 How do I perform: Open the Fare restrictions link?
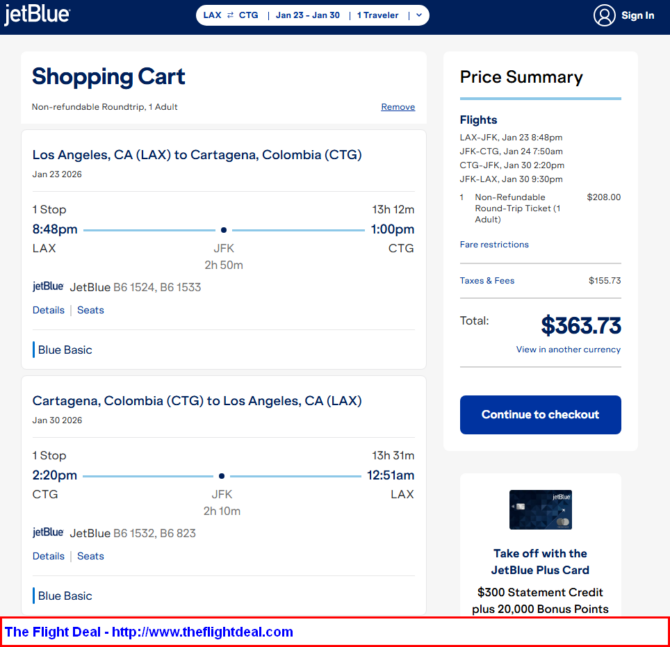(494, 244)
